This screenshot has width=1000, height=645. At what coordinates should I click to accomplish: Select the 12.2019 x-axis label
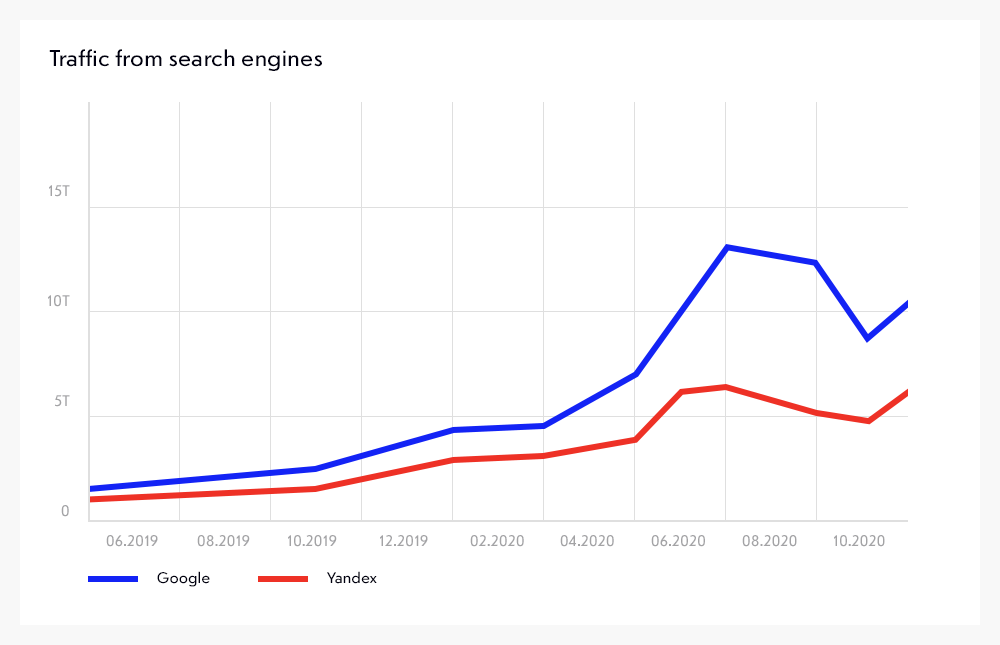[x=404, y=541]
